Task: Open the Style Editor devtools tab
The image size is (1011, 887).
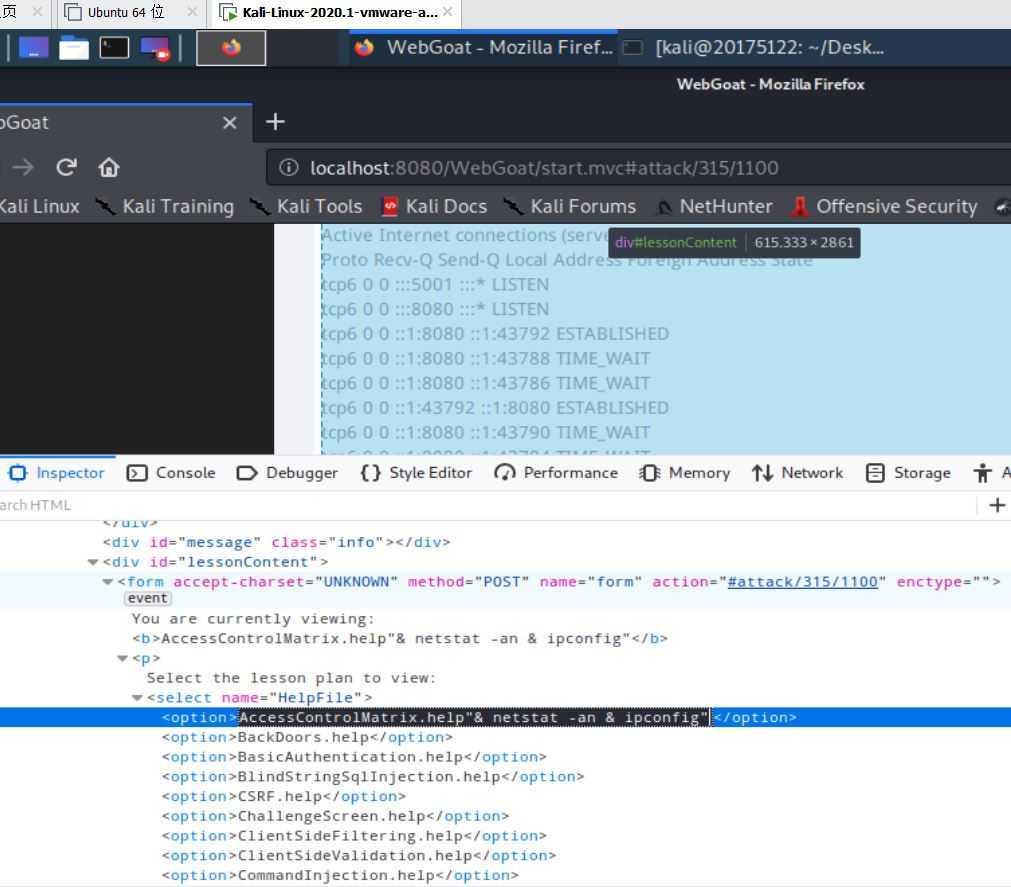Action: pyautogui.click(x=417, y=473)
